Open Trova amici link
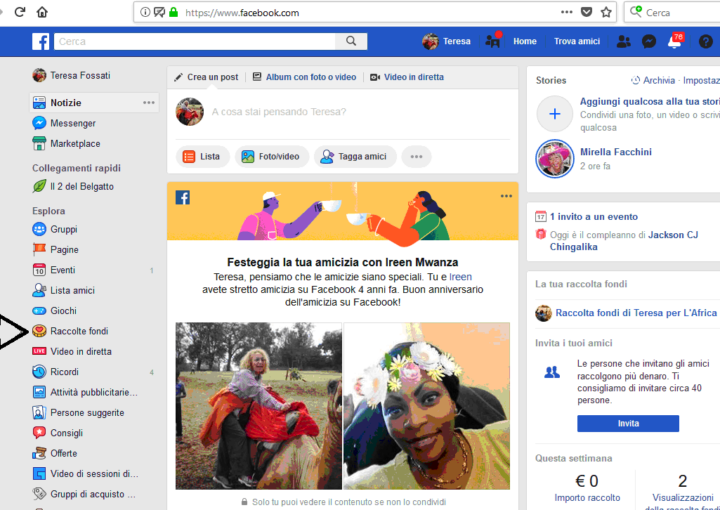Screen dimensions: 720x510 click(x=577, y=41)
